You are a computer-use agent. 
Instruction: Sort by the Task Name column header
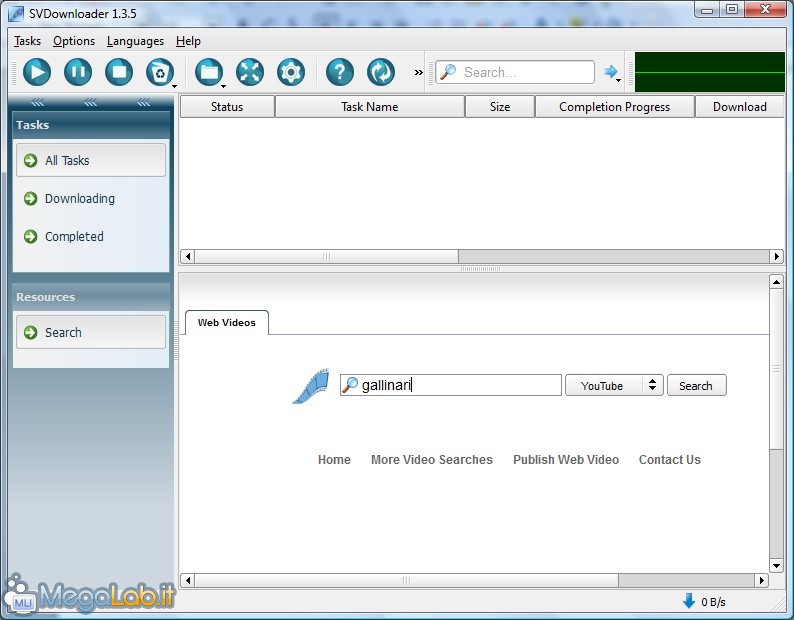click(x=370, y=107)
